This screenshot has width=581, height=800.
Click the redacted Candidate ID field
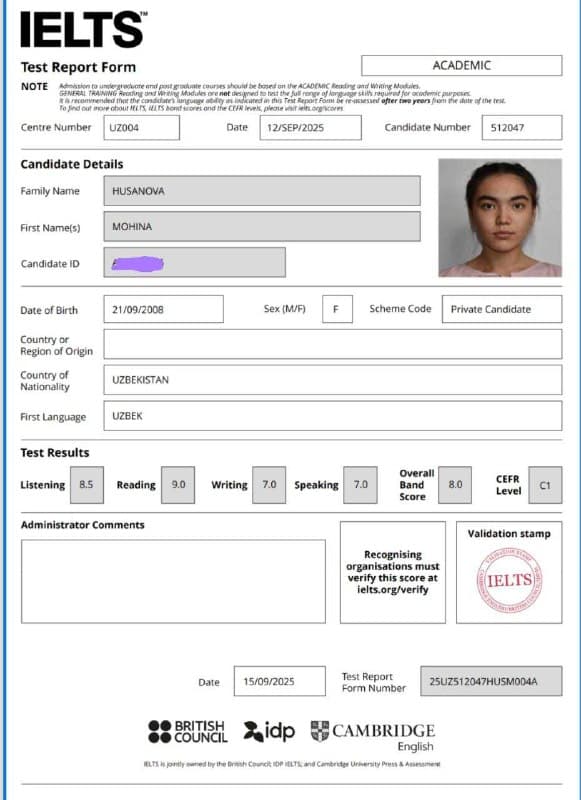coord(194,262)
